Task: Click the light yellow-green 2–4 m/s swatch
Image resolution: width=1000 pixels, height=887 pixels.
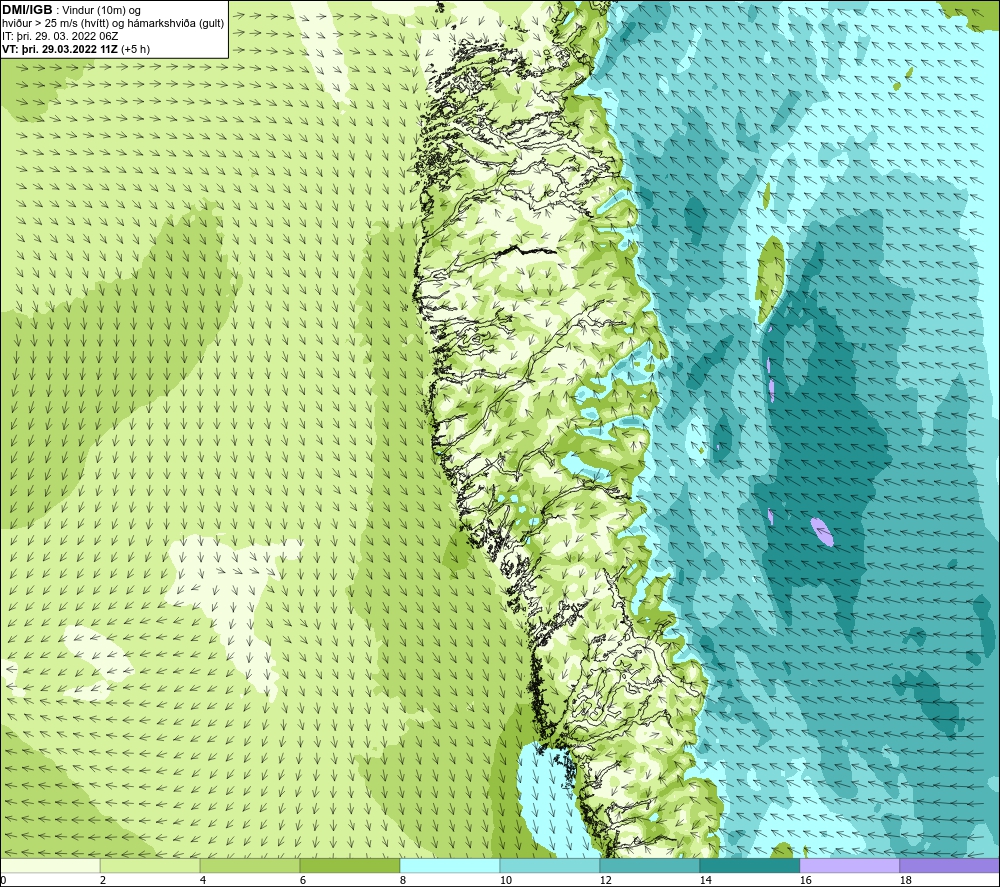Action: (x=150, y=865)
